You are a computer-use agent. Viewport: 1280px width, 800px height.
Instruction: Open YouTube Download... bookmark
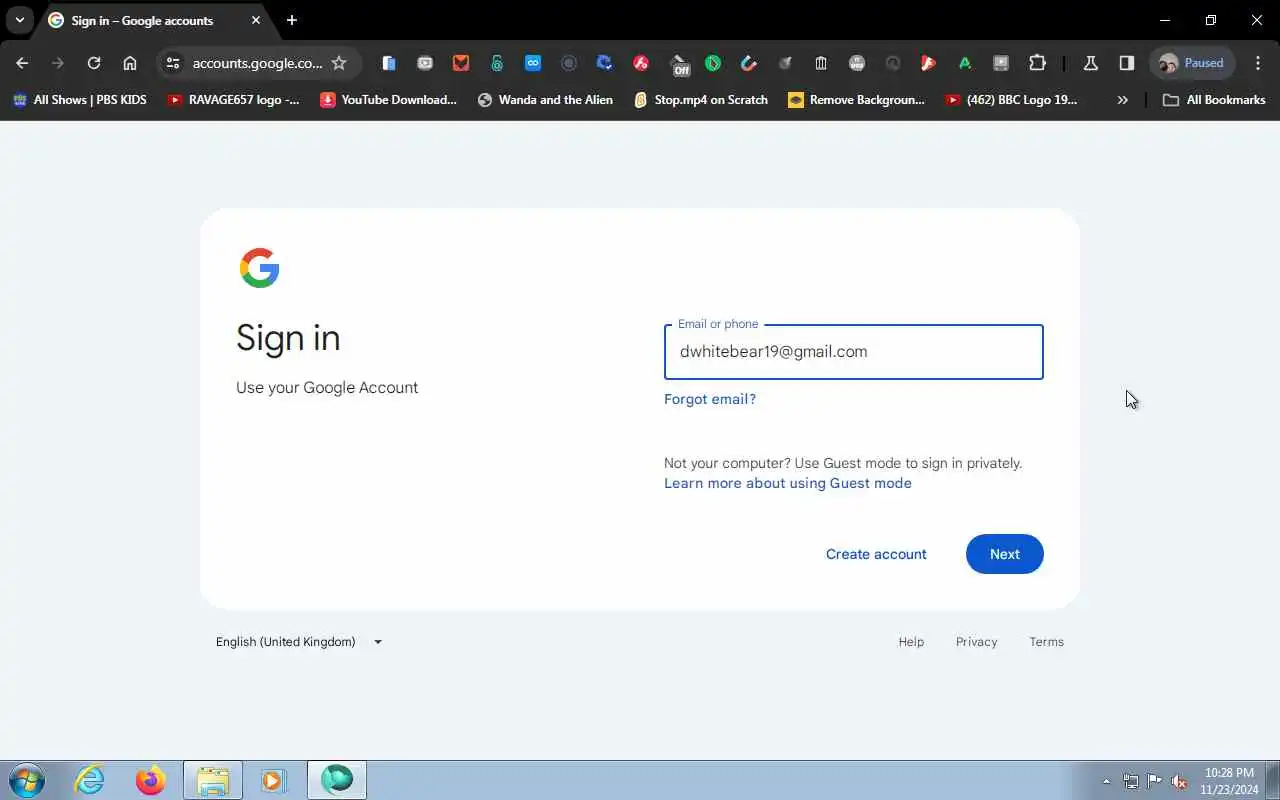pyautogui.click(x=388, y=100)
